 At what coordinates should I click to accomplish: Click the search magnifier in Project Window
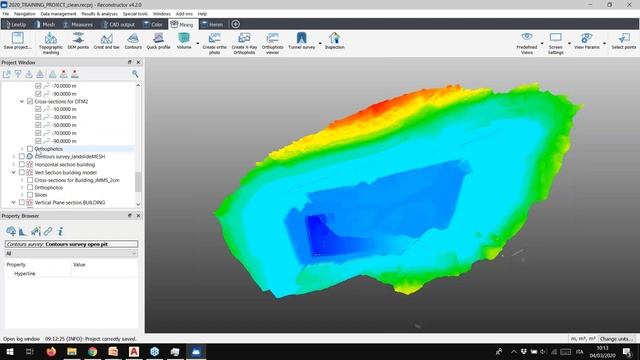135,74
